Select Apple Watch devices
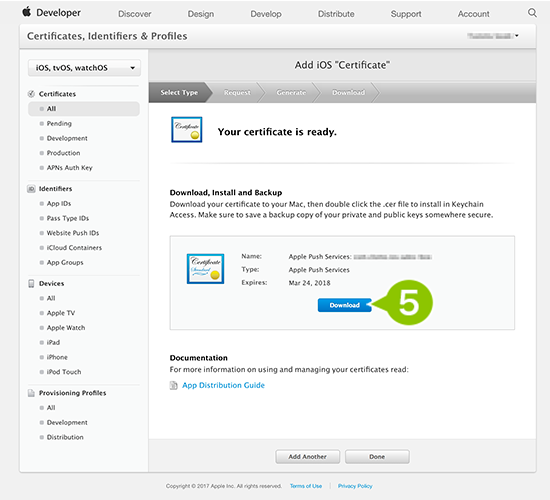 [66, 328]
